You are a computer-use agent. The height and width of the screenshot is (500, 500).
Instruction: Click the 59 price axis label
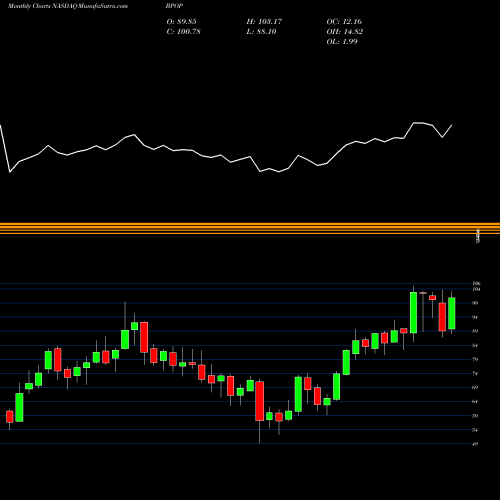tap(475, 416)
